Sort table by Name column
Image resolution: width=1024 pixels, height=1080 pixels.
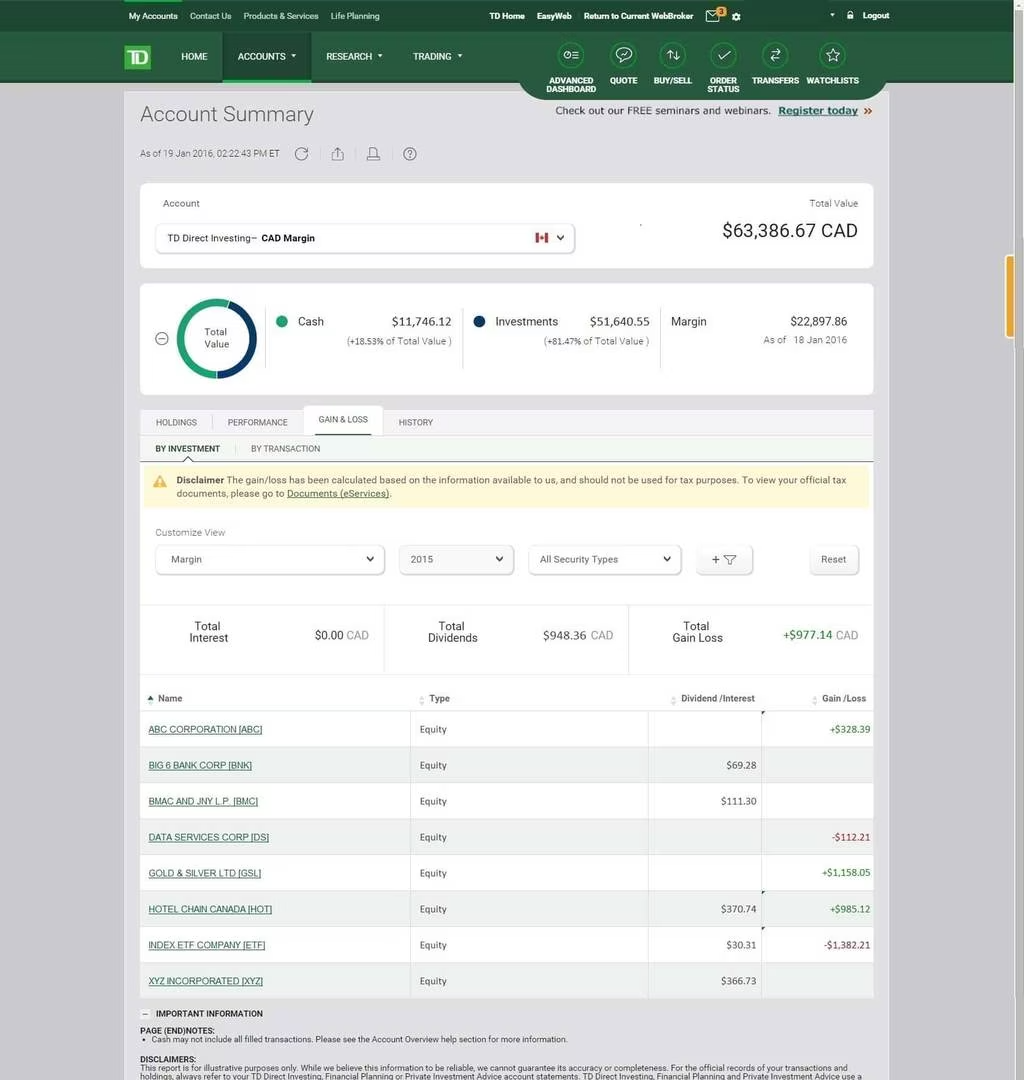(165, 698)
